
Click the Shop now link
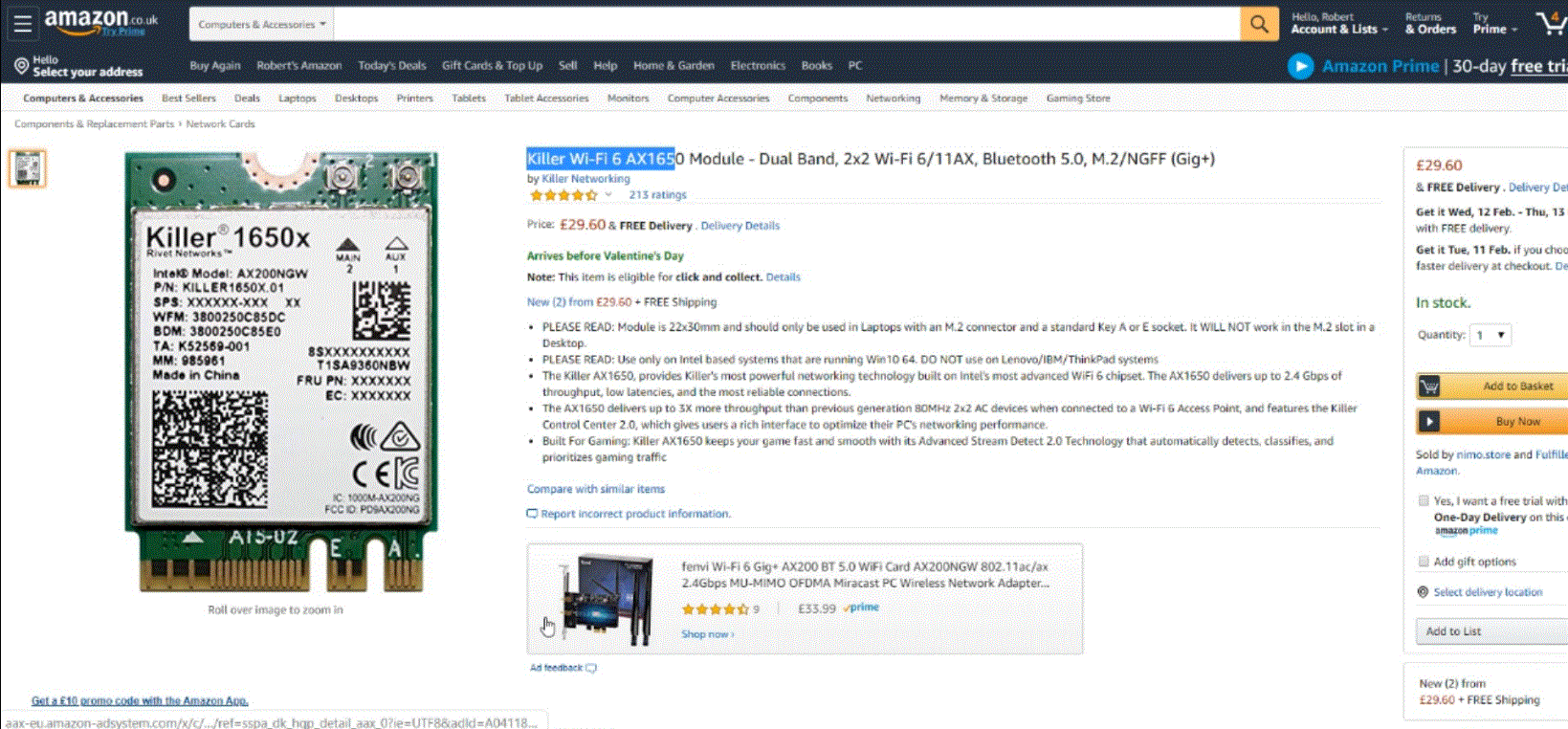pyautogui.click(x=707, y=634)
